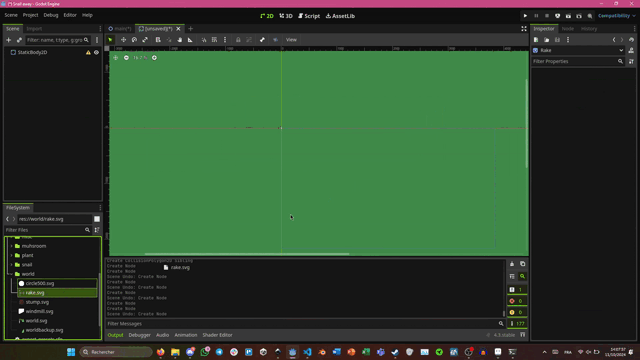This screenshot has width=640, height=360.
Task: Open the Rake object dropdown
Action: (578, 50)
